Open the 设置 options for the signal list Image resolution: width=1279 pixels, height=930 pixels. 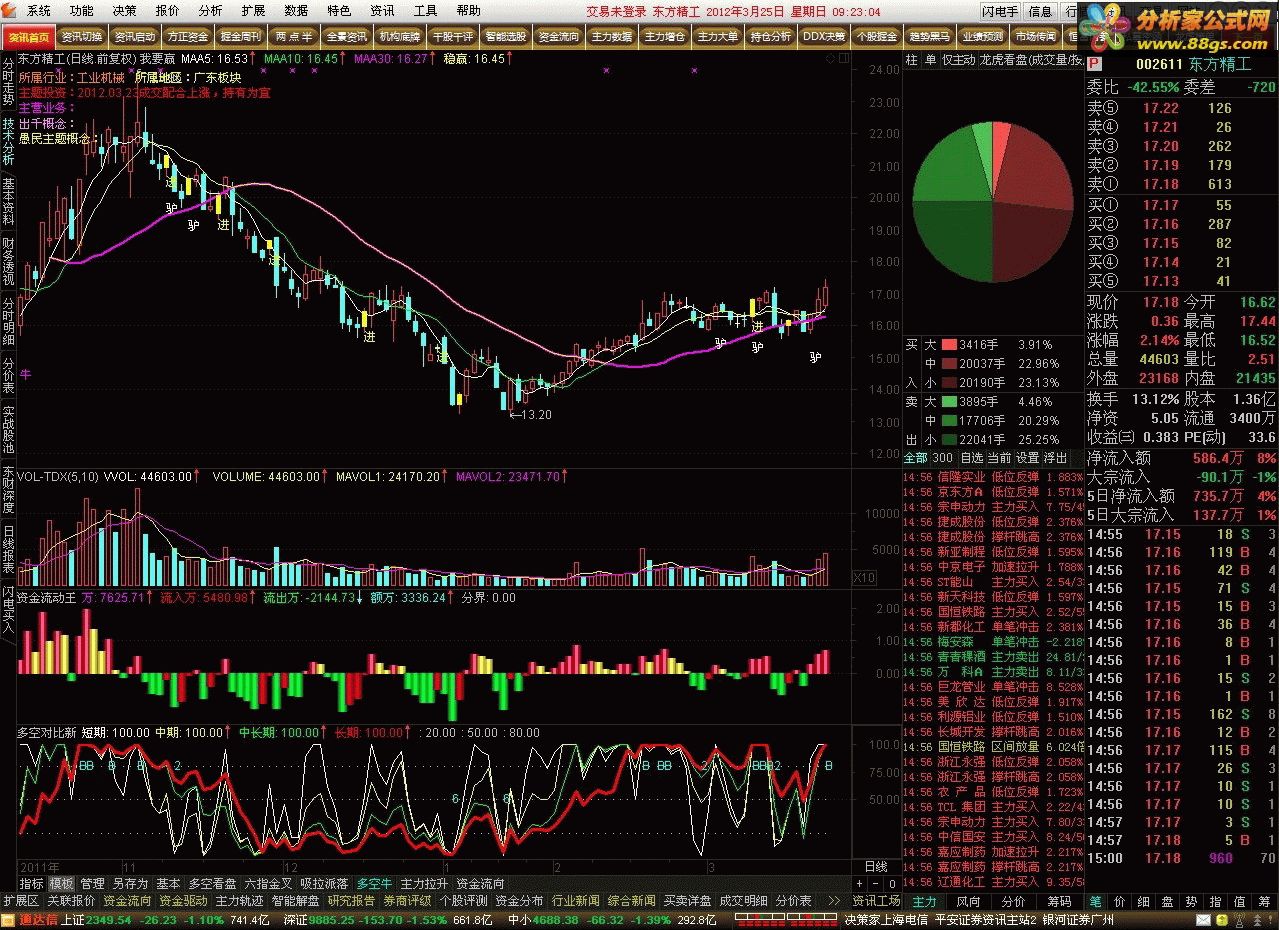(x=1027, y=458)
